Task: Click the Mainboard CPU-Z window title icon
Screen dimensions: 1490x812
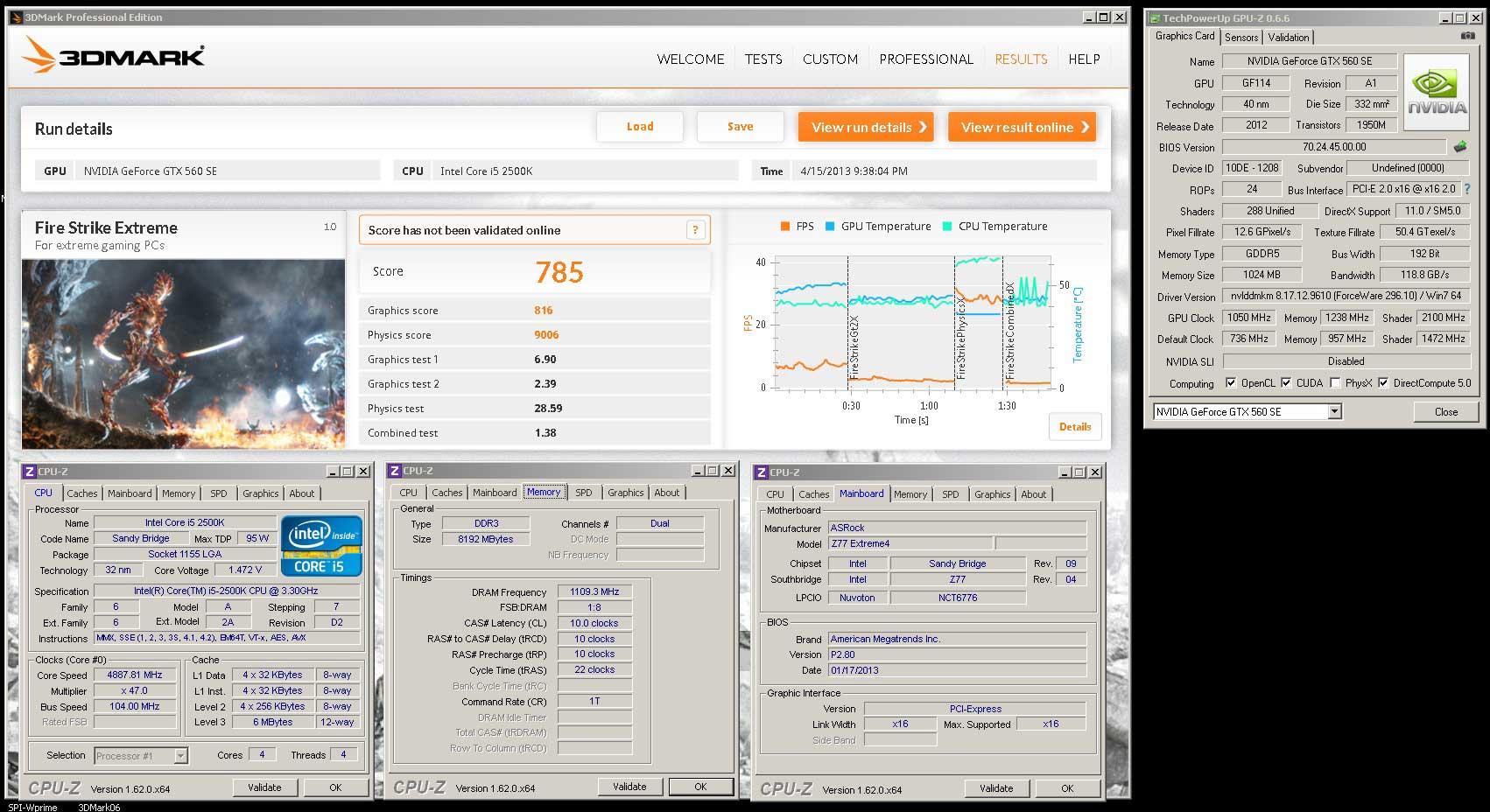Action: click(x=762, y=472)
